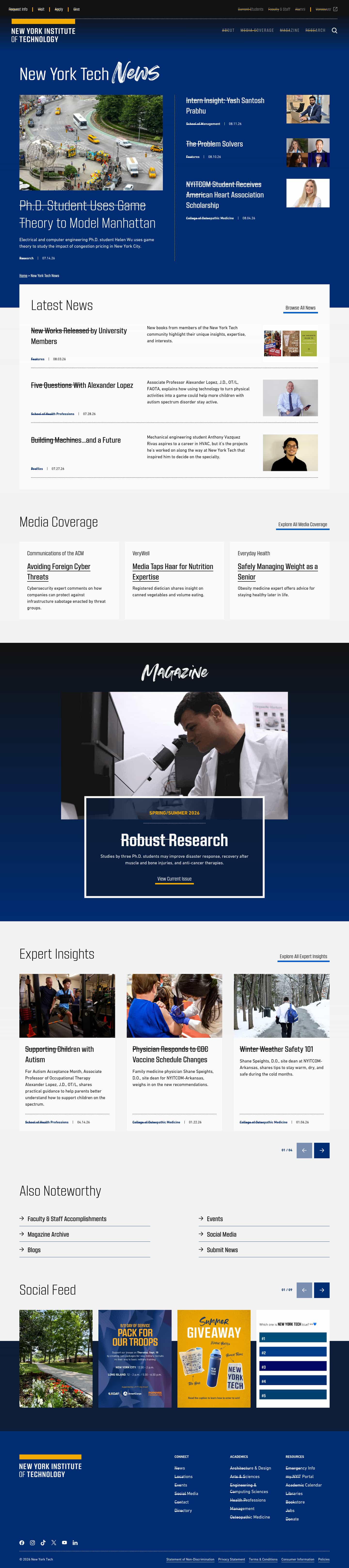Open the Research menu item
The height and width of the screenshot is (1568, 349).
[x=316, y=30]
